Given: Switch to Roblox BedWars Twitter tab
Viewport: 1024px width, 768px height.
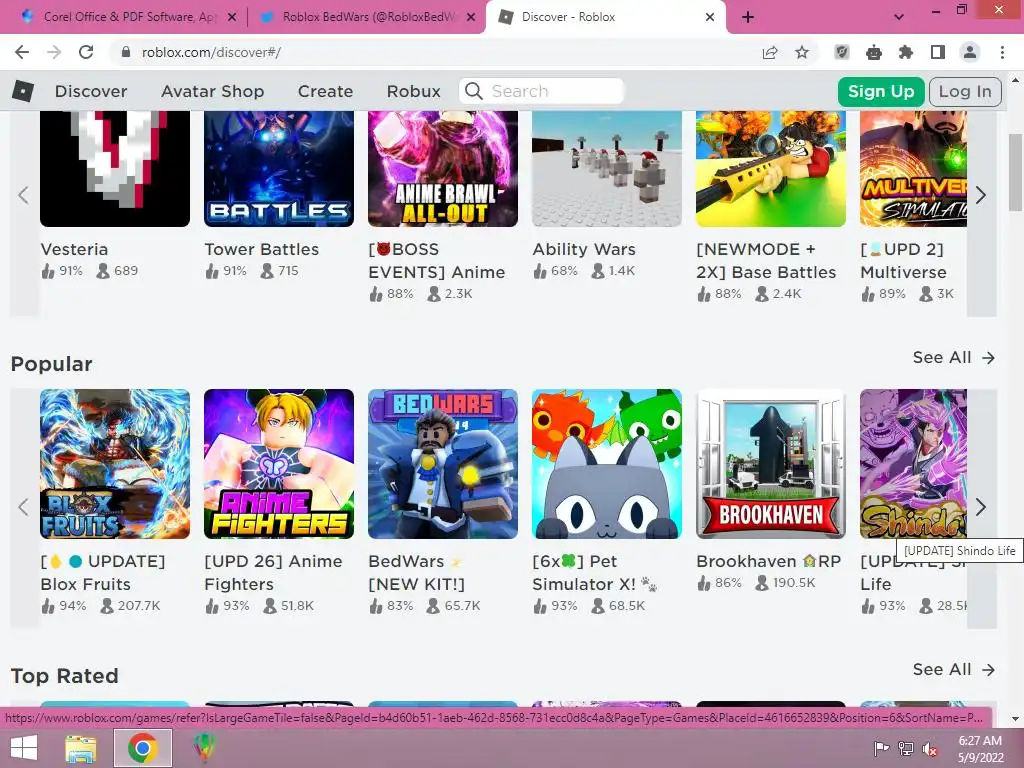Looking at the screenshot, I should 366,17.
